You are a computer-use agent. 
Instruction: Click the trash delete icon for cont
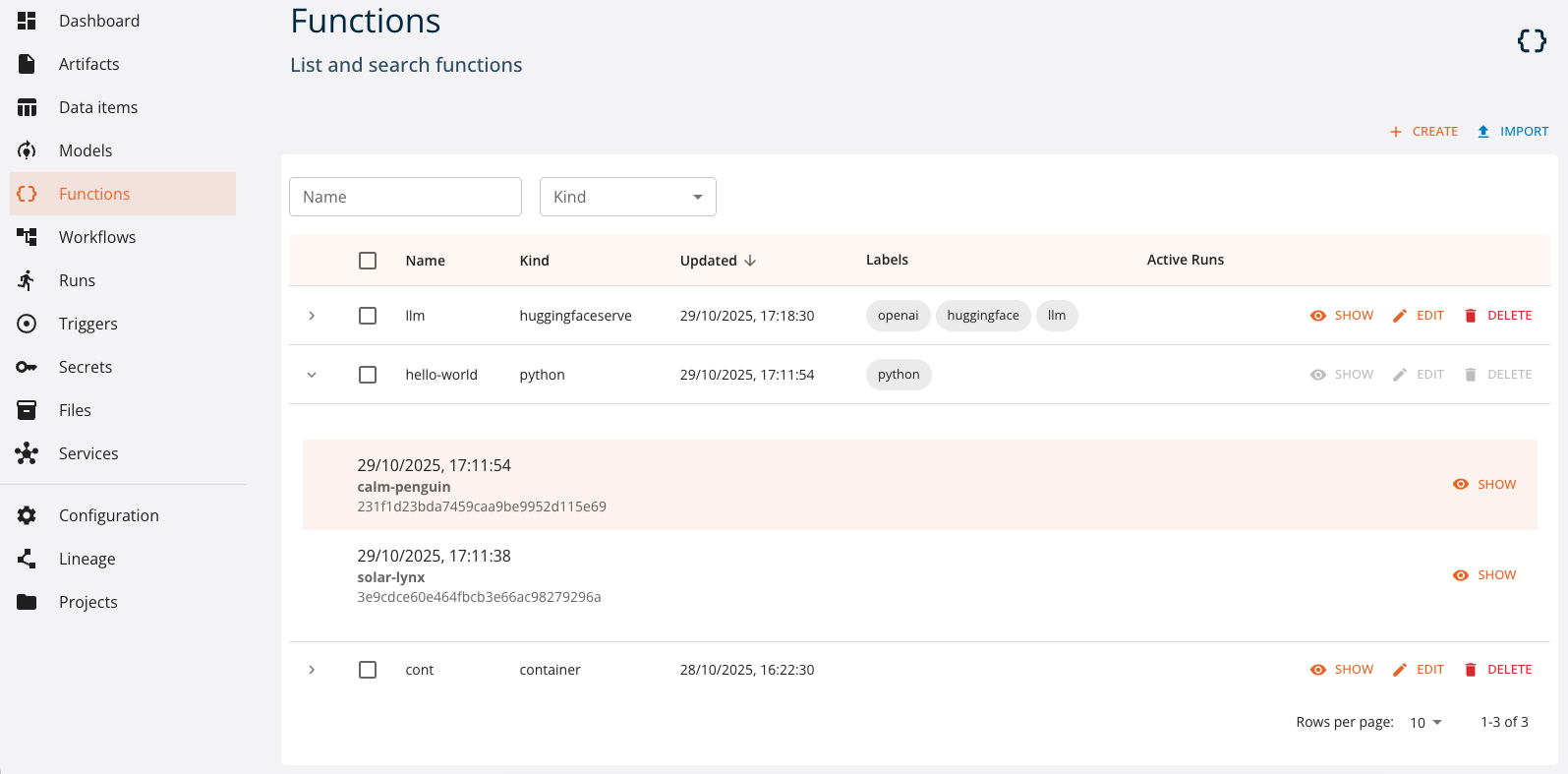[1471, 670]
